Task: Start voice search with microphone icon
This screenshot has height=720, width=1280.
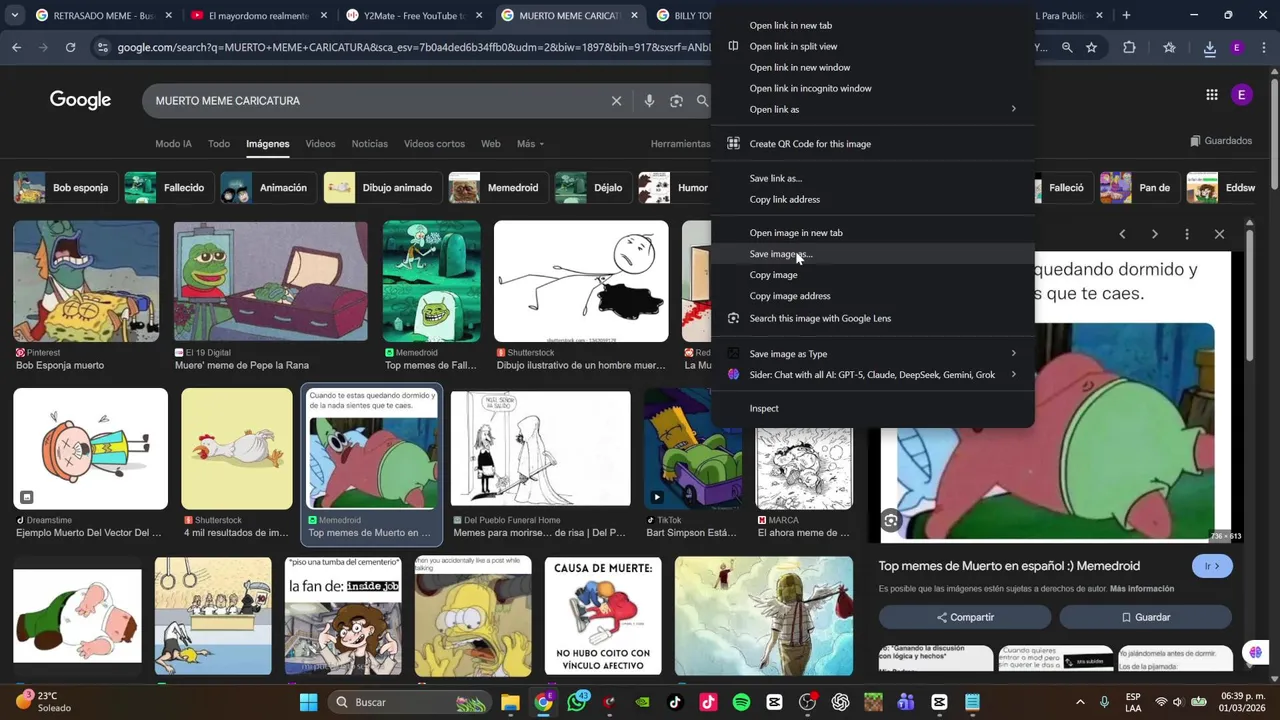Action: (649, 101)
